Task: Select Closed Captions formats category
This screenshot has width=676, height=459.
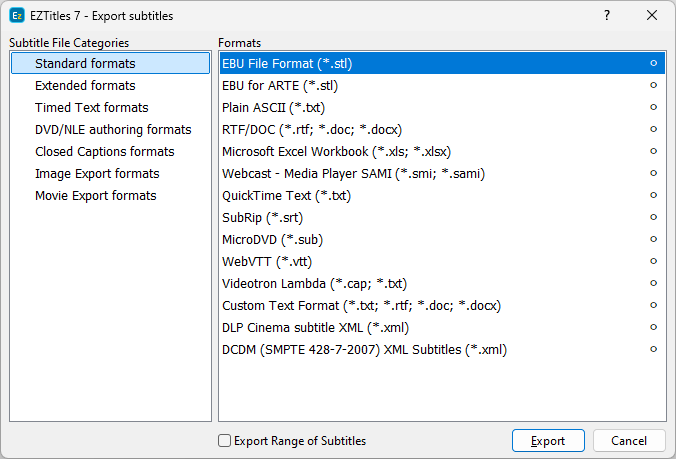Action: (104, 152)
